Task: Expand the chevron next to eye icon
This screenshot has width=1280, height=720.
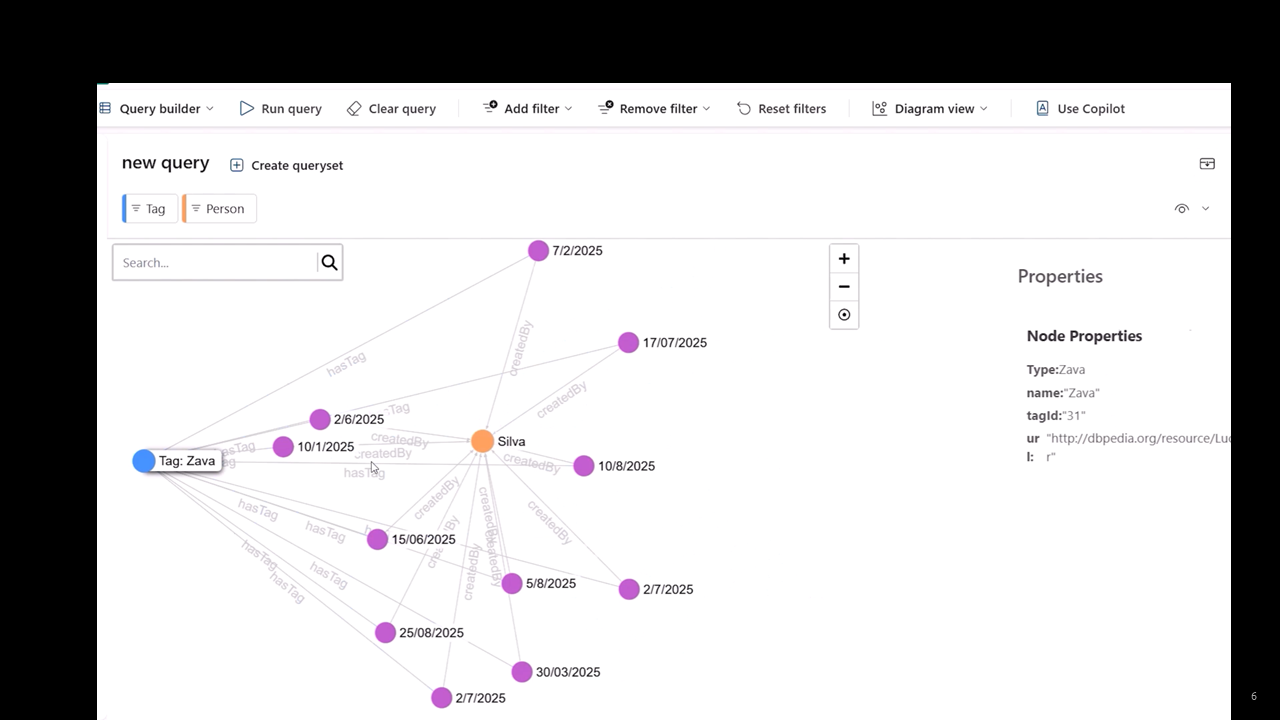Action: [1205, 209]
